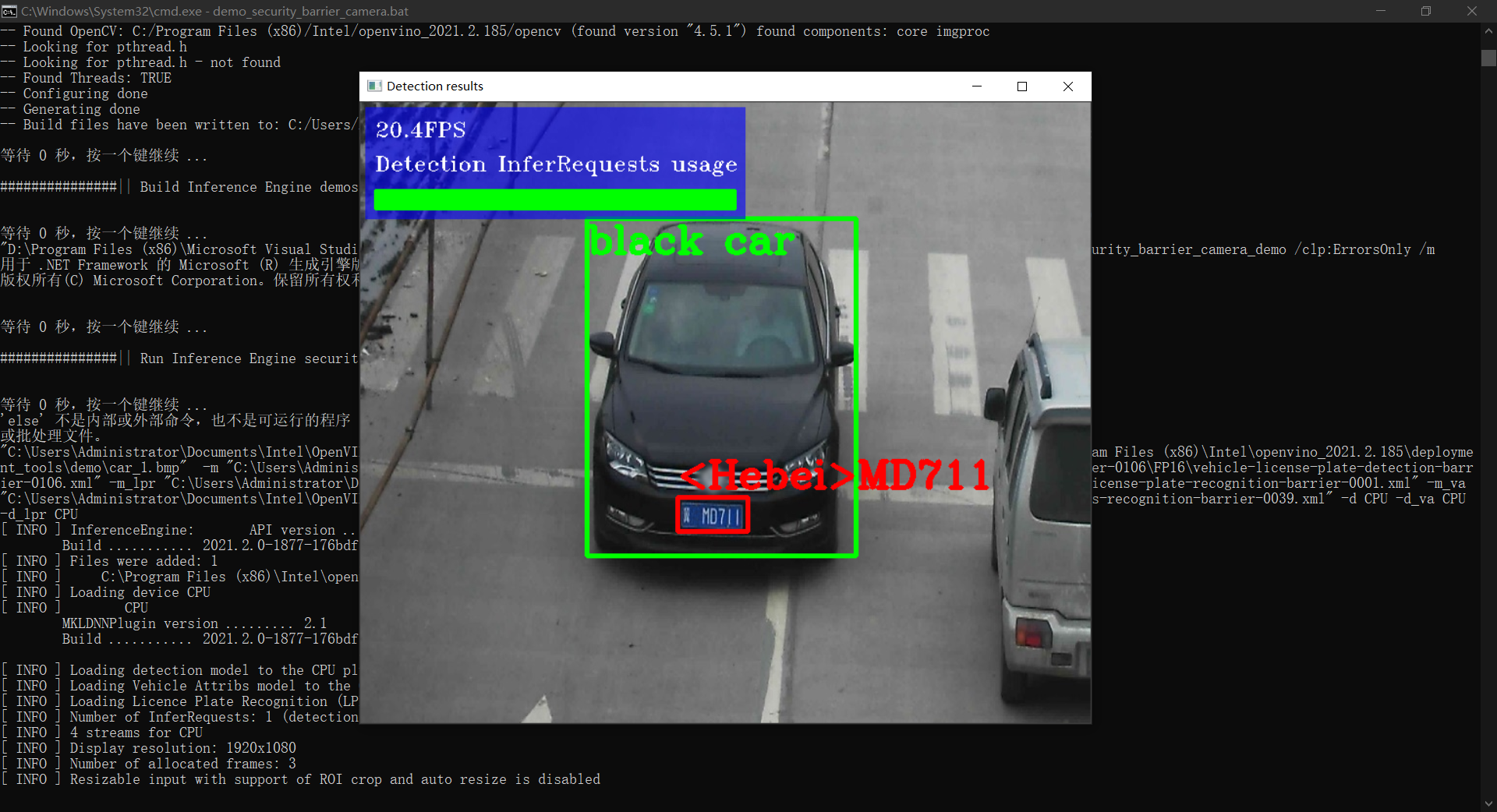Click the console vertical scrollbar thumb
This screenshot has width=1497, height=812.
click(x=1488, y=58)
